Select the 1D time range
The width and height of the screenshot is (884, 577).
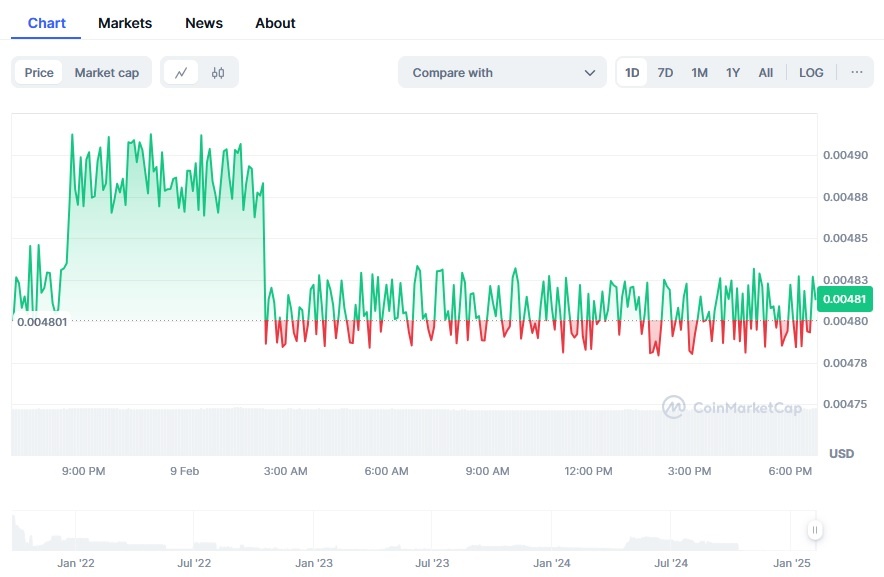tap(632, 73)
